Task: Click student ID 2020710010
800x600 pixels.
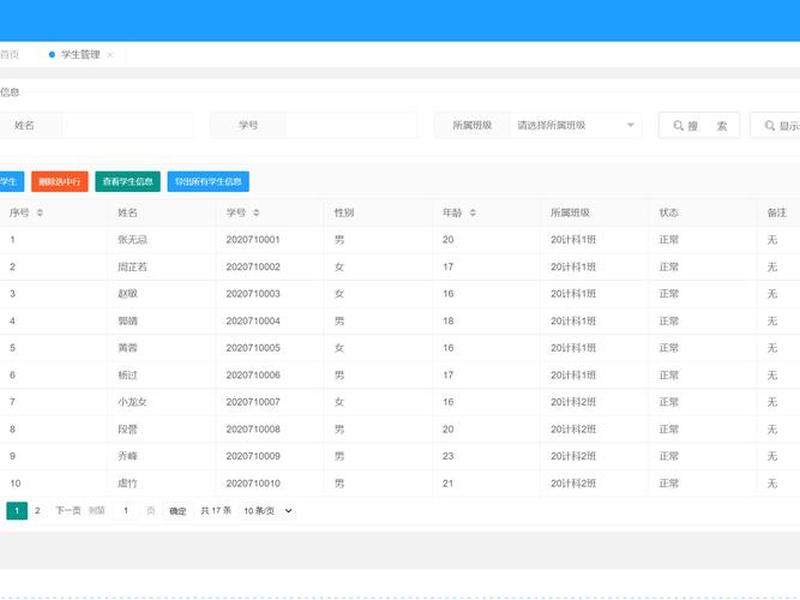Action: pyautogui.click(x=253, y=483)
